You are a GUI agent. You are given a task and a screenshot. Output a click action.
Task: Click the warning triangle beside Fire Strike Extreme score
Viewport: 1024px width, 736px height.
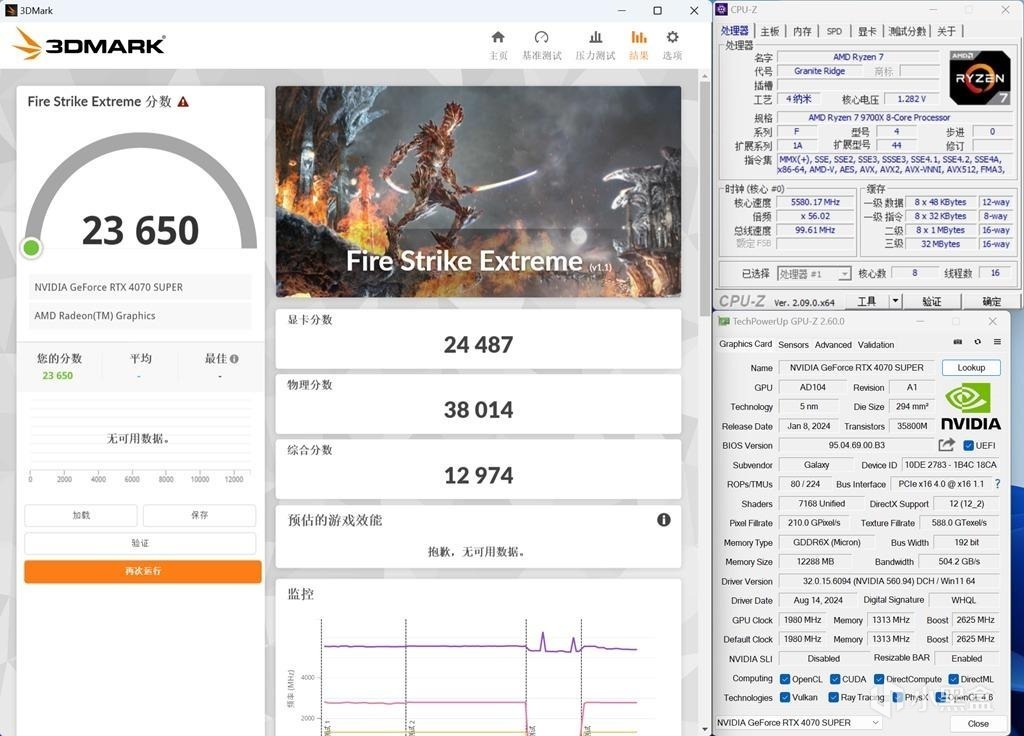184,102
